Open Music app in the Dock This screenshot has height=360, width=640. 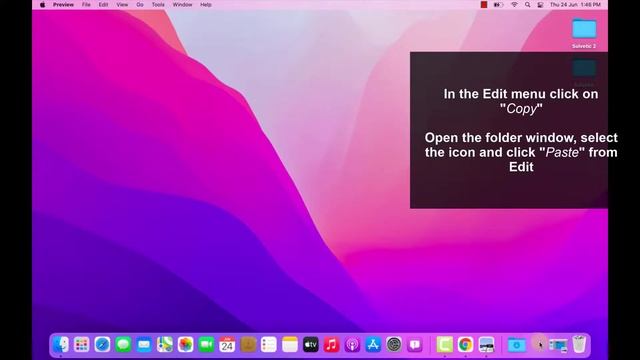331,344
